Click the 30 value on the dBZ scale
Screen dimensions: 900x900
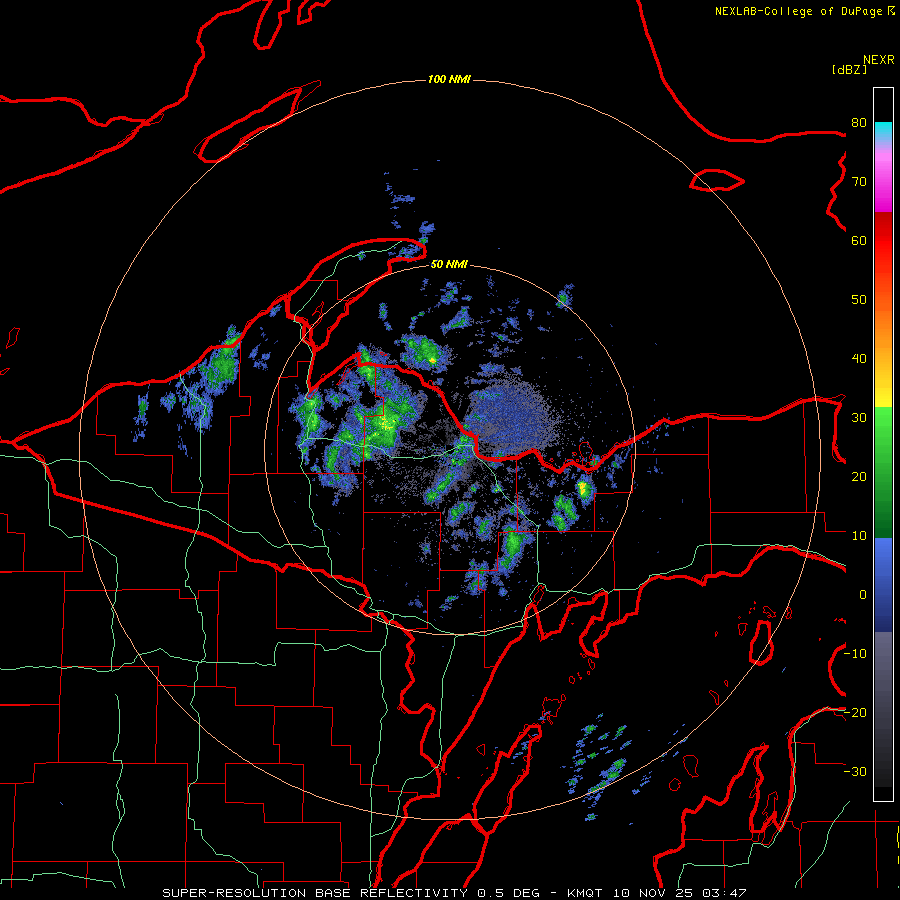pyautogui.click(x=859, y=417)
